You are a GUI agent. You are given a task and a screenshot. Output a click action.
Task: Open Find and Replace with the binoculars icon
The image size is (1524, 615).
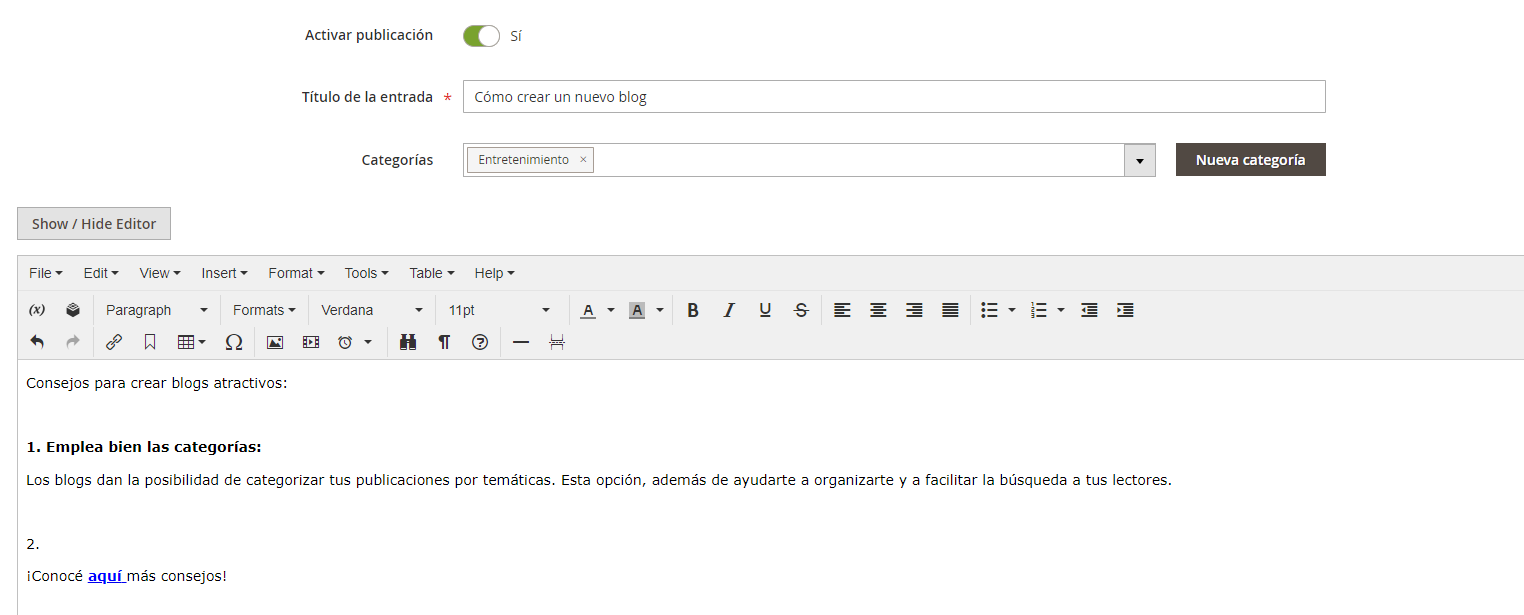click(x=408, y=342)
